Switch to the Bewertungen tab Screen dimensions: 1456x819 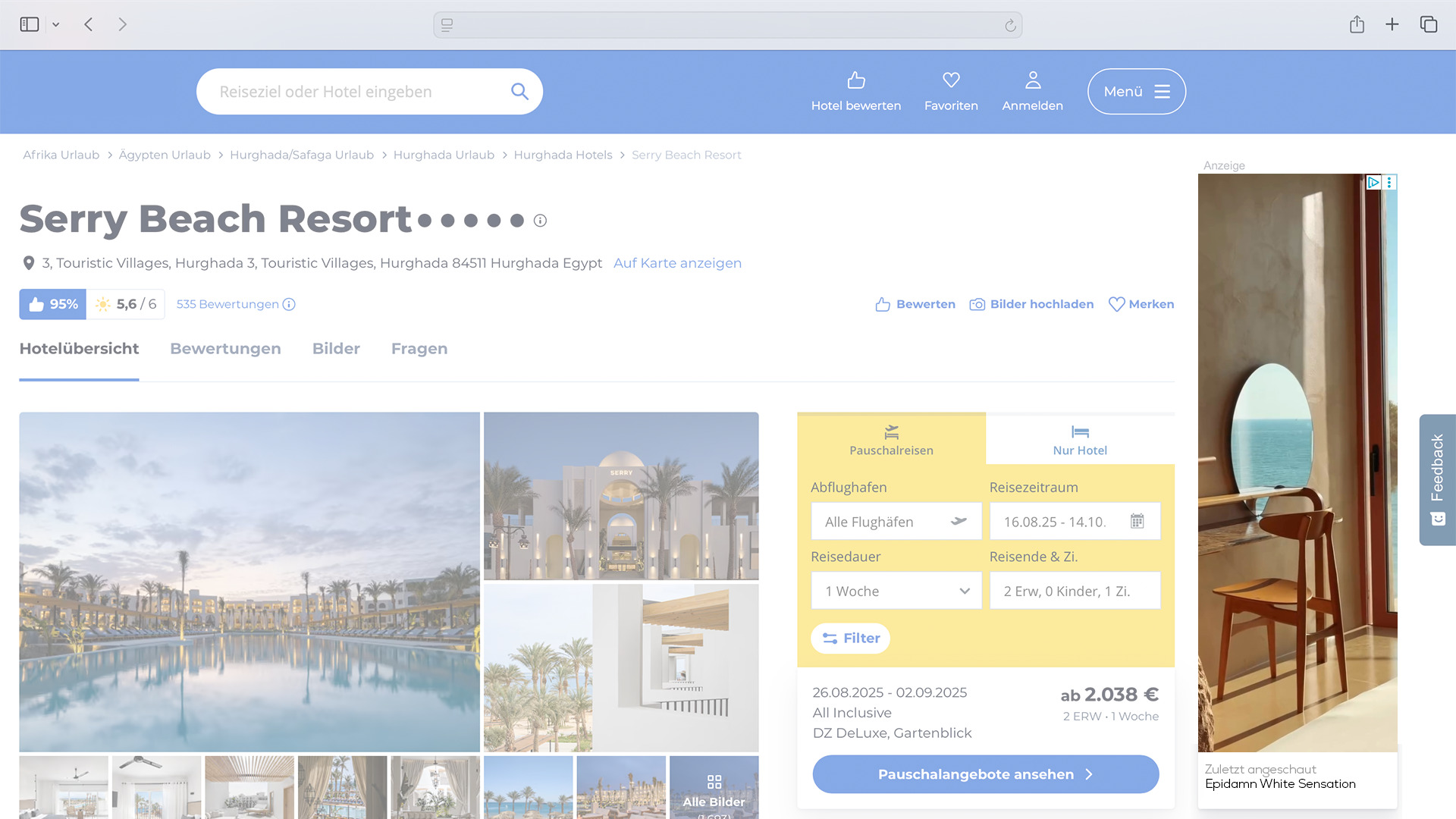(225, 349)
